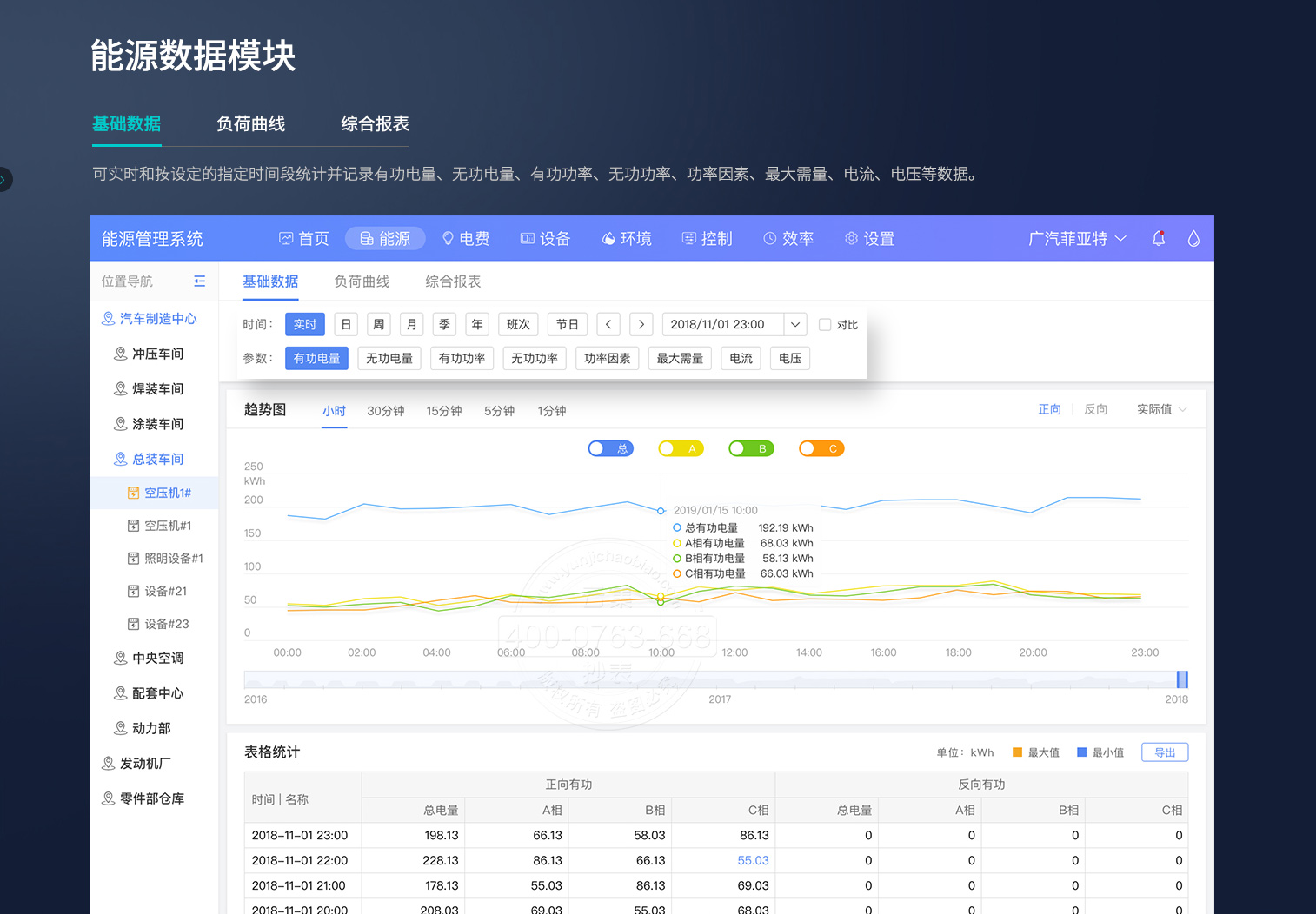Click the water drop icon in header
Image resolution: width=1316 pixels, height=914 pixels.
1193,238
